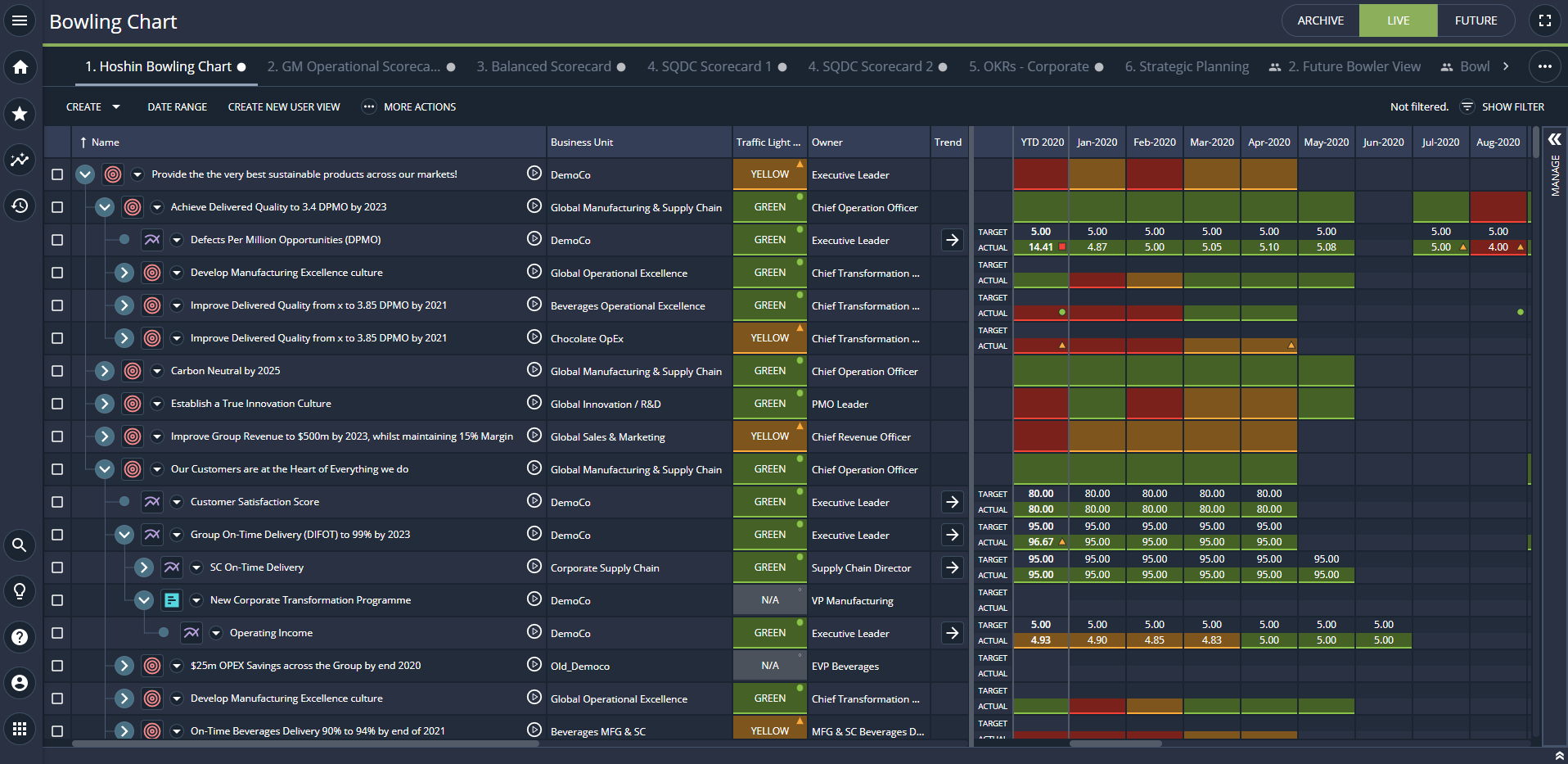Click SHOW FILTER button

coord(1503,107)
